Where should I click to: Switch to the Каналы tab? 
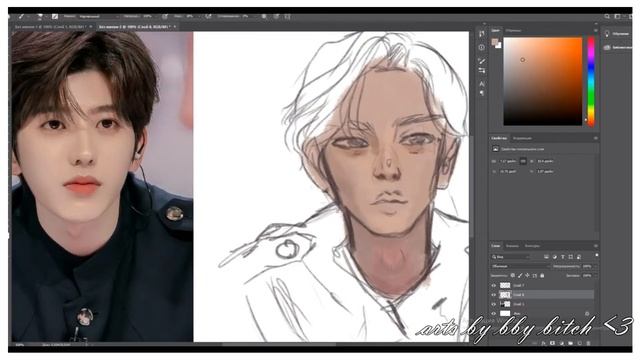512,246
